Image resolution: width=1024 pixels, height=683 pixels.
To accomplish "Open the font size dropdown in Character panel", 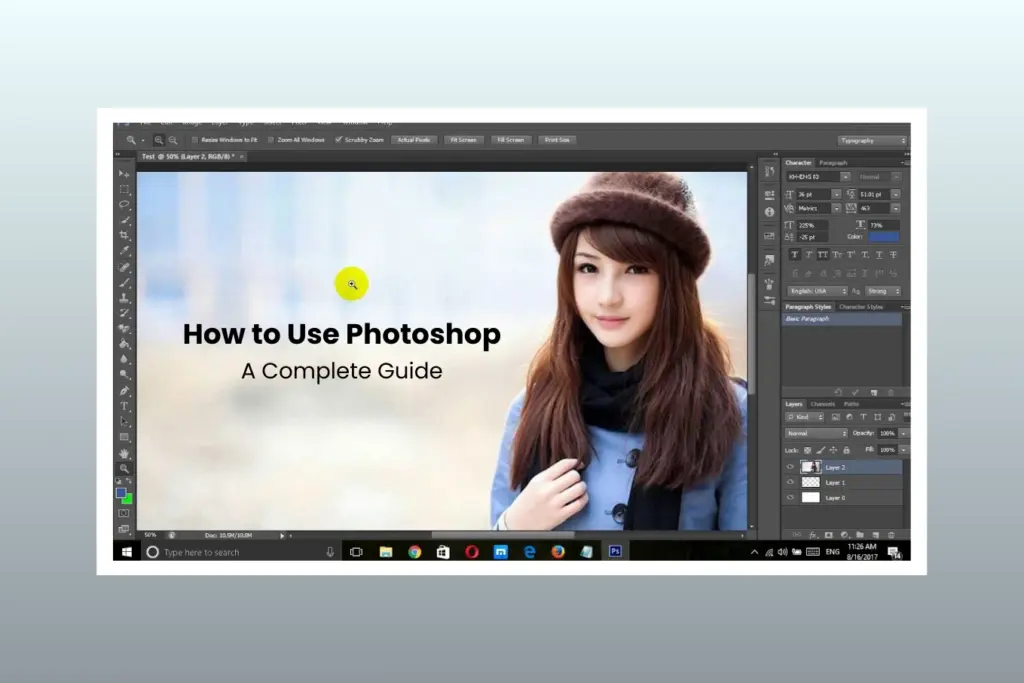I will pyautogui.click(x=837, y=195).
